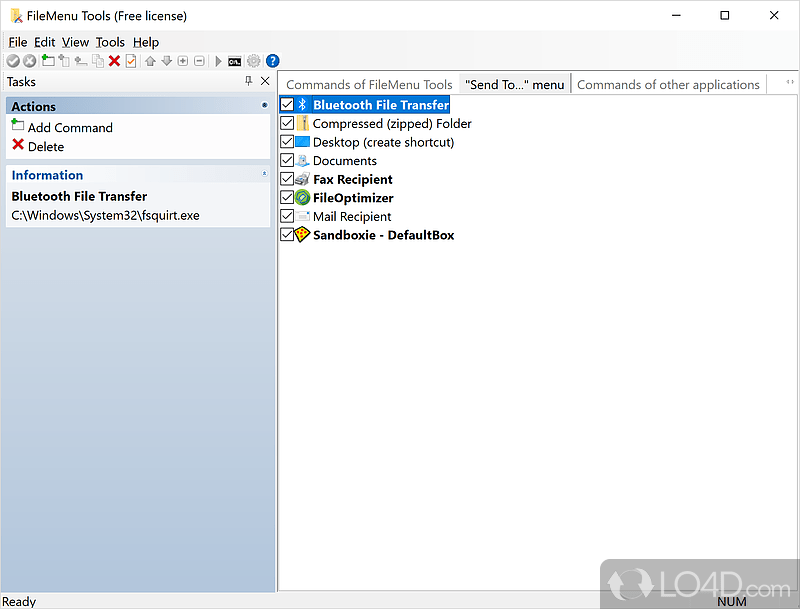Uncheck the Fax Recipient entry
The image size is (800, 609).
[287, 179]
